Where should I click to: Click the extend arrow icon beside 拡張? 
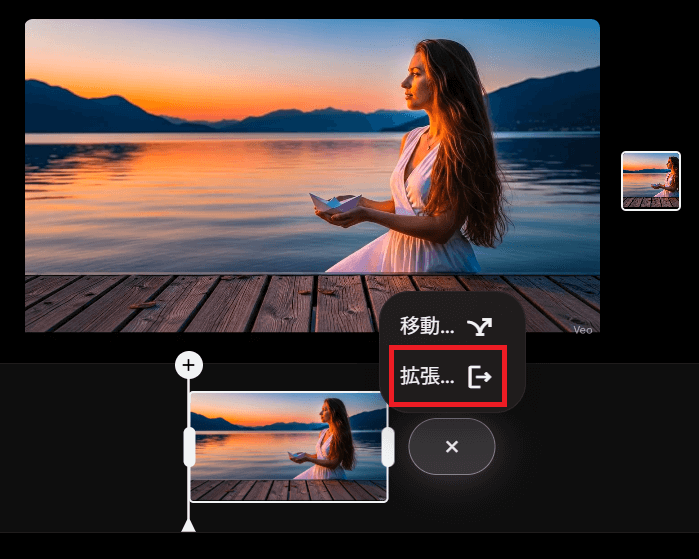[480, 377]
